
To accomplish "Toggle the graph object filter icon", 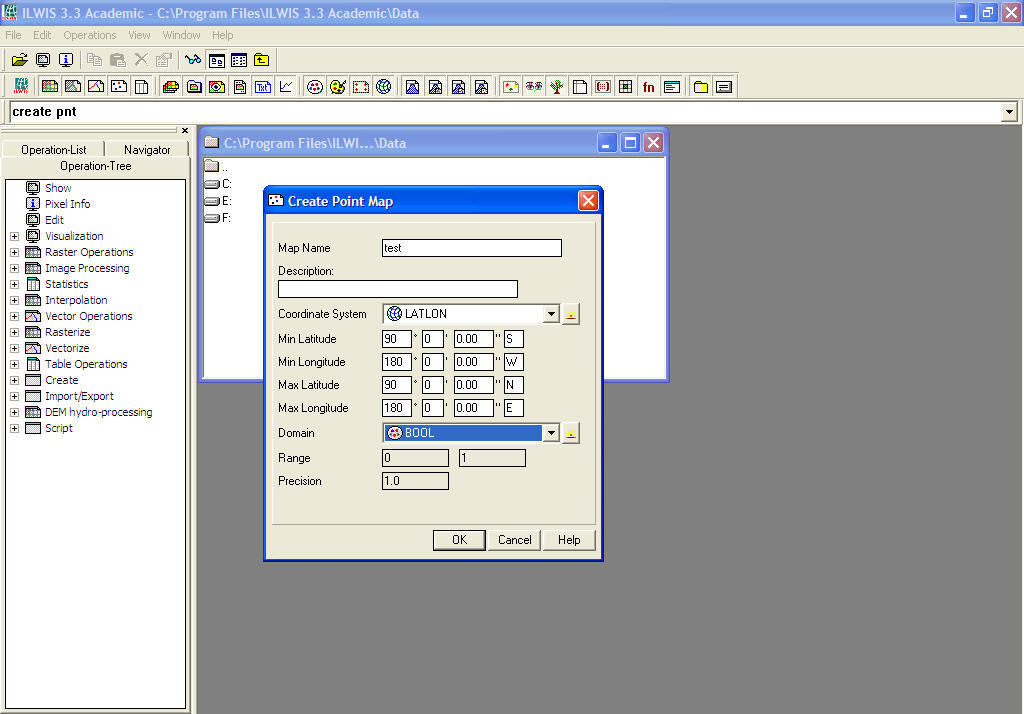I will coord(286,86).
